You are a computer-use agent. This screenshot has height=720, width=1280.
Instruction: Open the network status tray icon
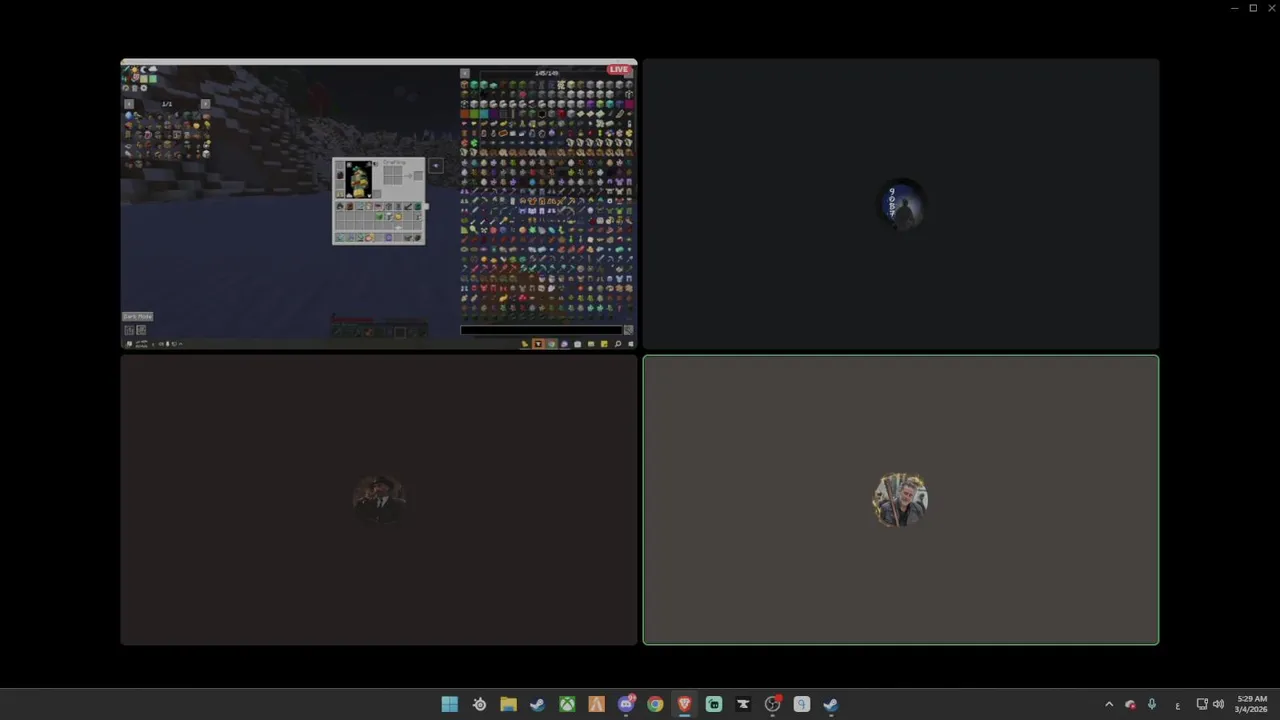(1202, 704)
